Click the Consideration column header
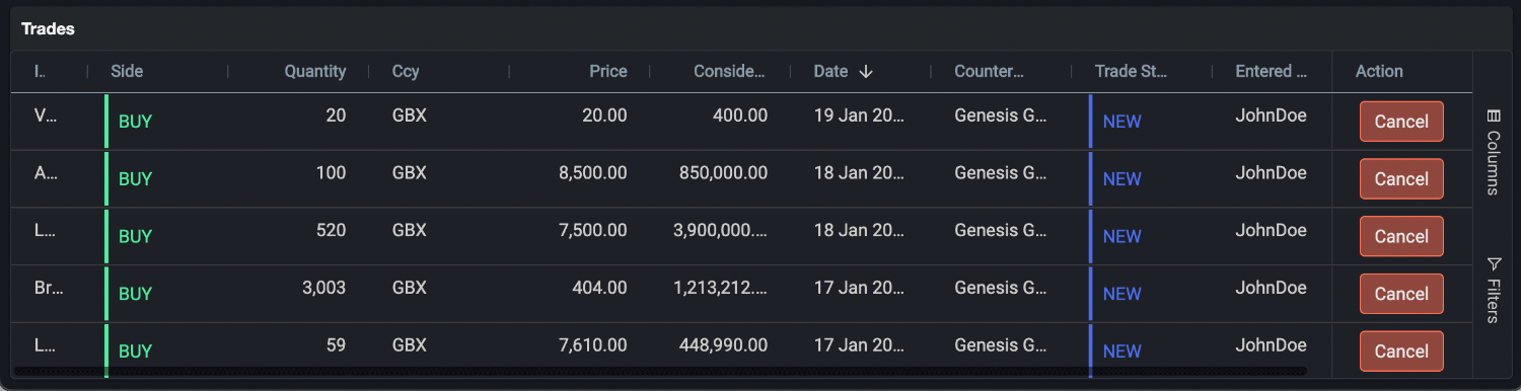1521x391 pixels. (729, 71)
